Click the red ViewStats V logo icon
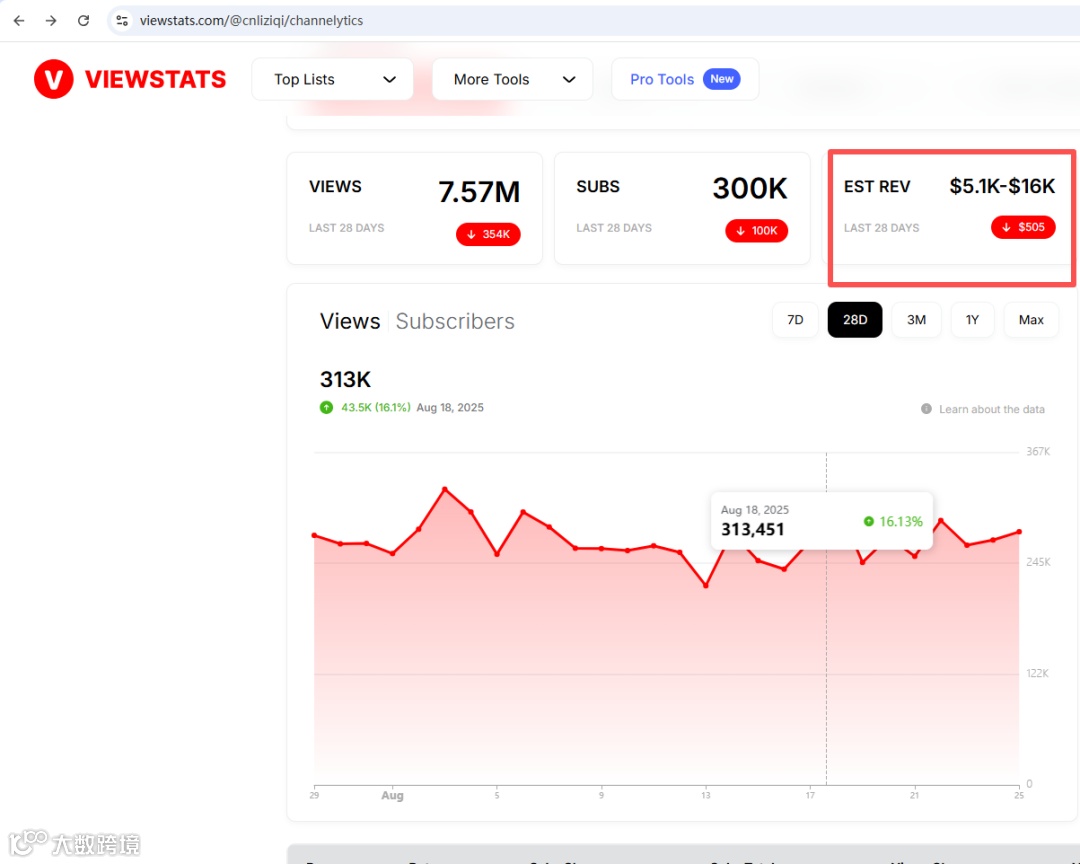Screen dimensions: 1080x864 54,79
